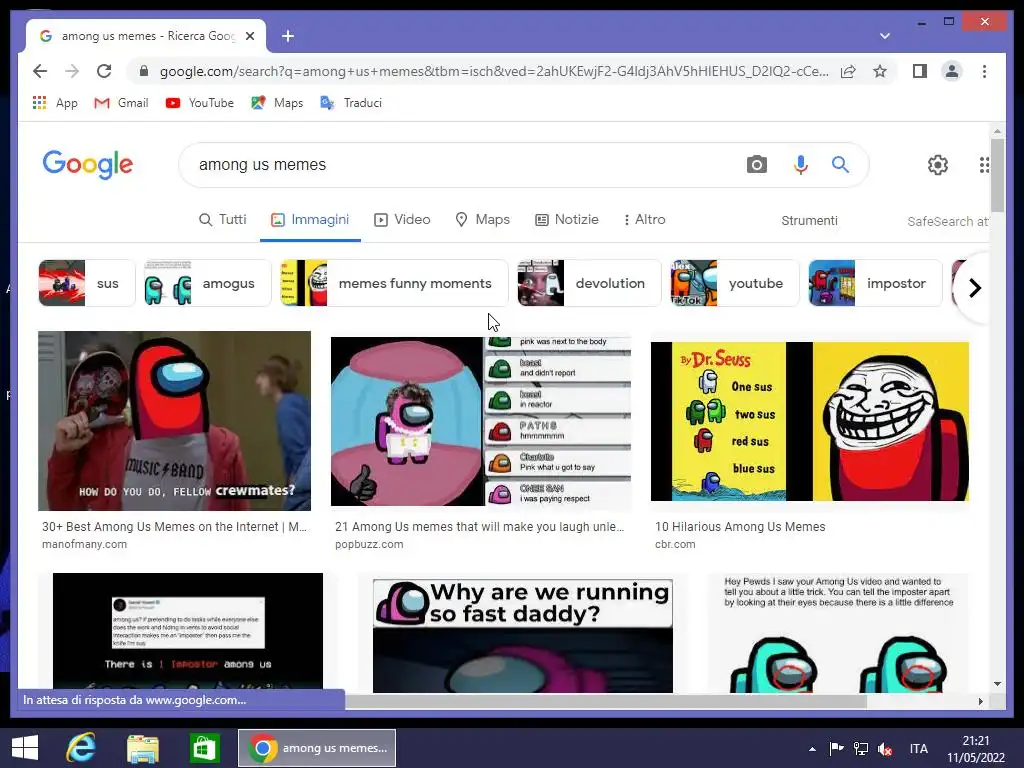This screenshot has width=1024, height=768.
Task: Bookmark this page with the star icon
Action: click(880, 71)
